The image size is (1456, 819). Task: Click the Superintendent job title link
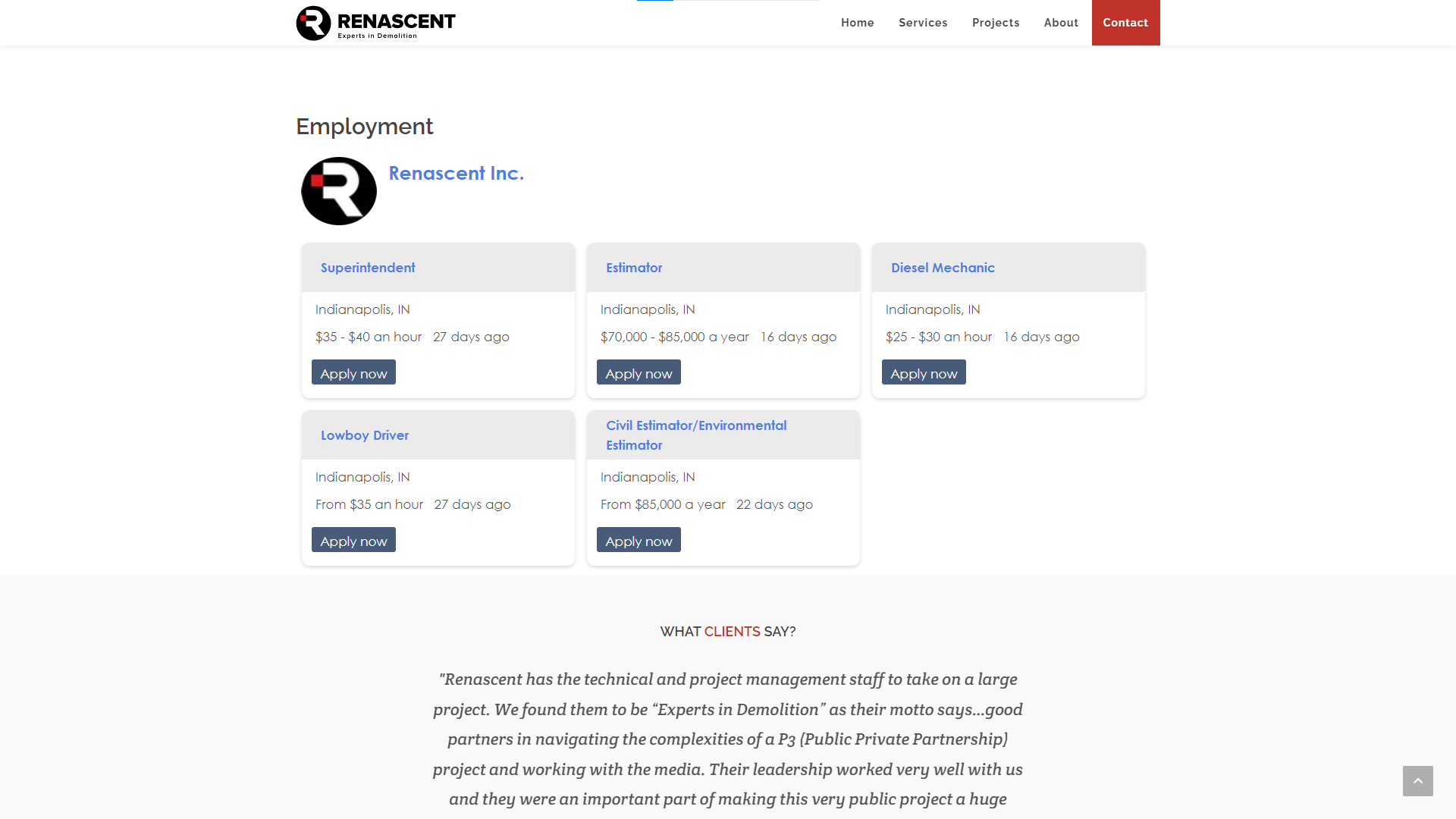click(367, 267)
